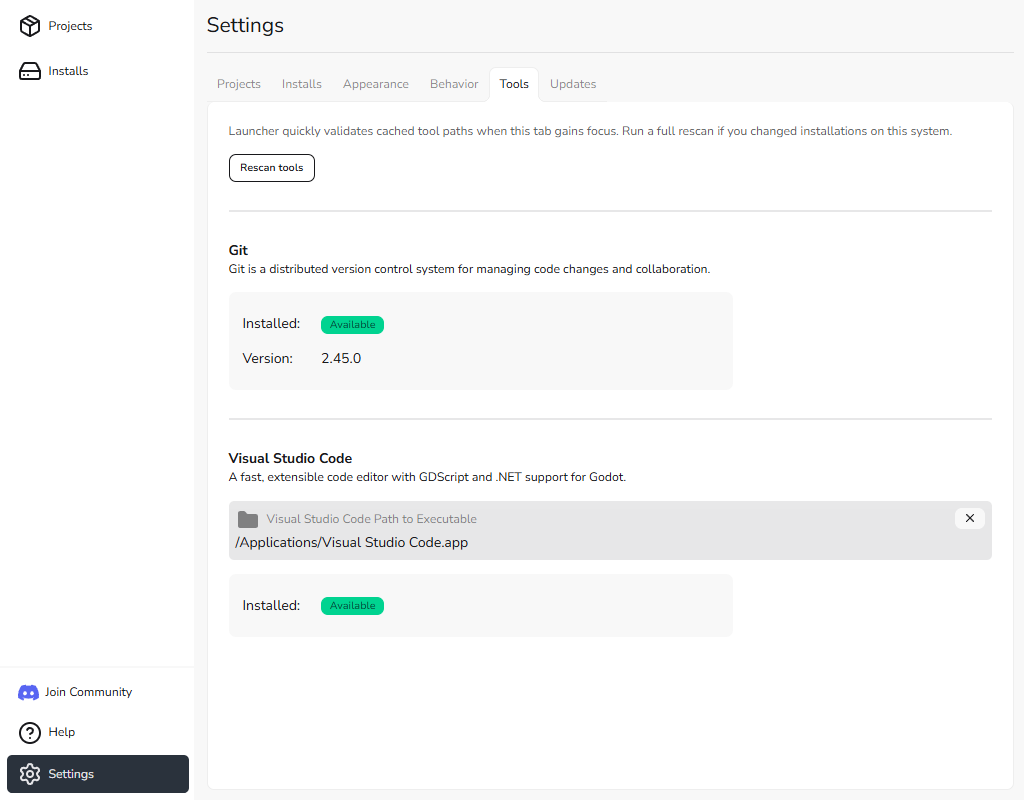Open the Behavior tab

(454, 84)
